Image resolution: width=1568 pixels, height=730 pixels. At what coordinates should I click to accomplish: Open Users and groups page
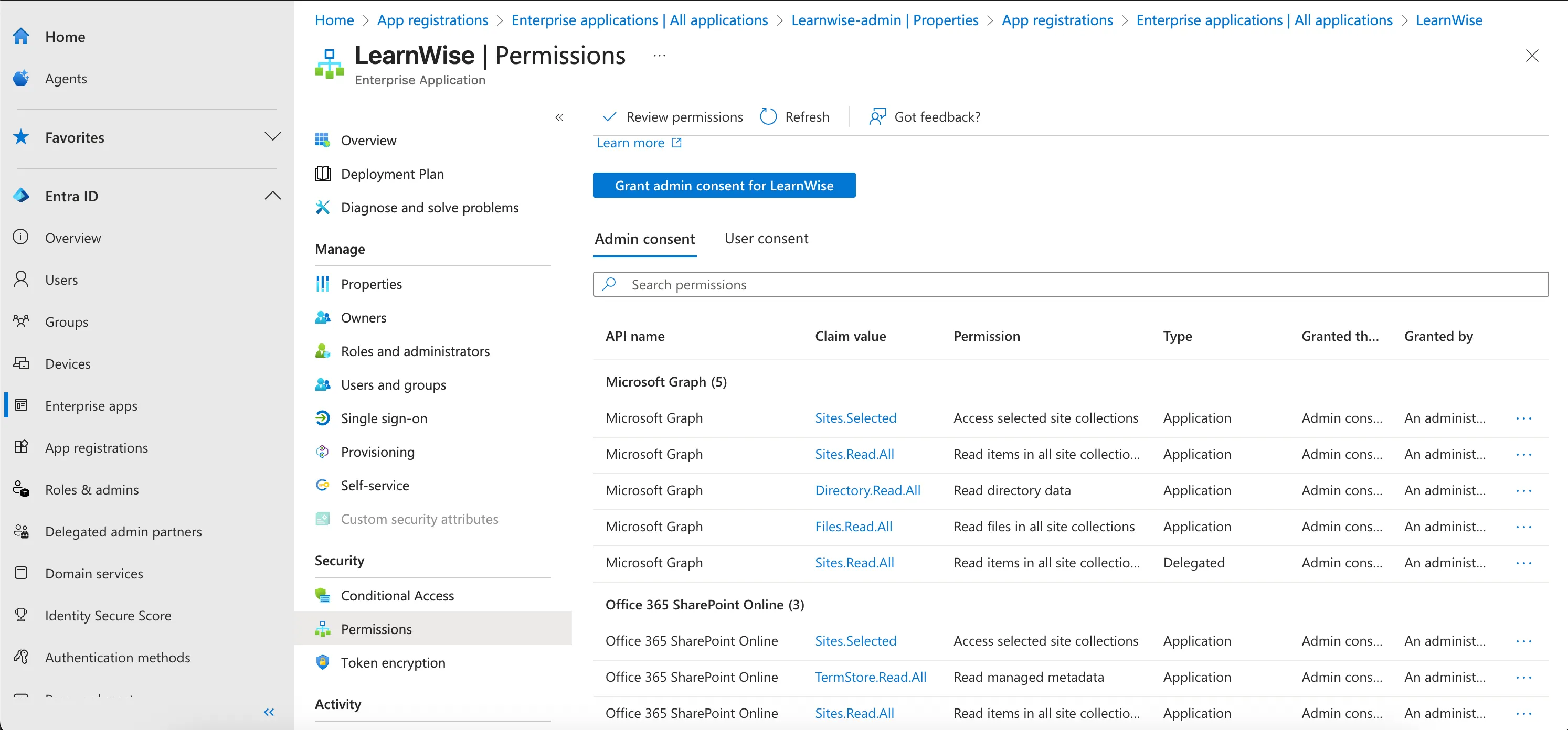tap(393, 384)
